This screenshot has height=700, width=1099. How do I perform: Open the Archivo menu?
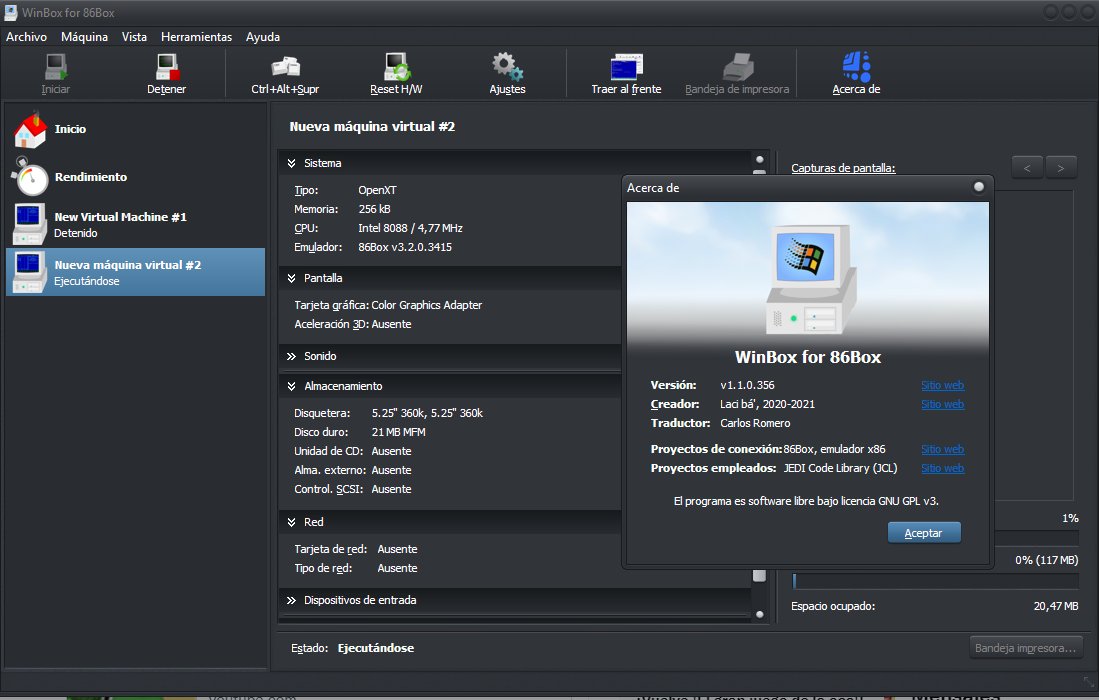tap(27, 37)
